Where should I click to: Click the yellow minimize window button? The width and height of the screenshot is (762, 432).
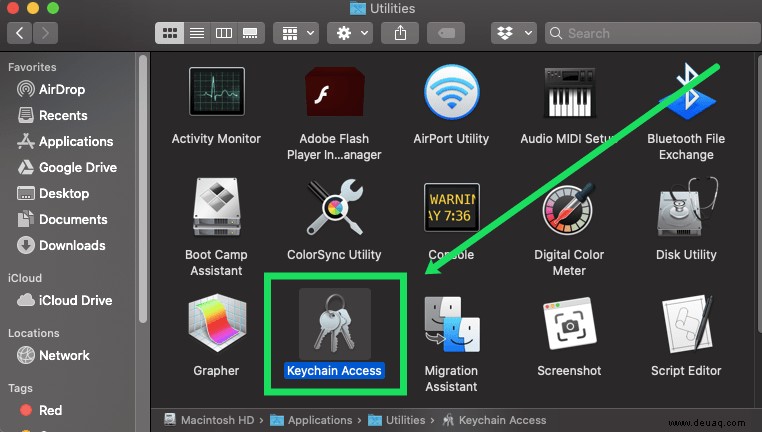point(33,8)
